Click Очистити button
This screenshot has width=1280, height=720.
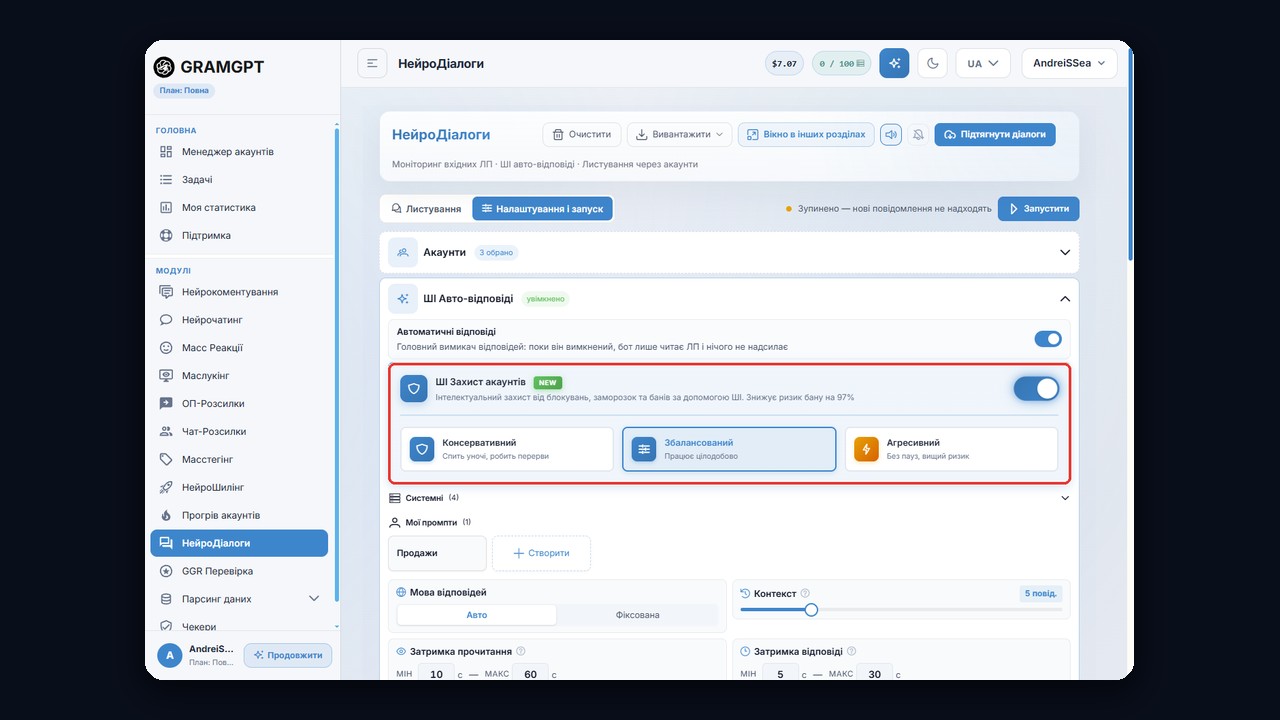(582, 134)
